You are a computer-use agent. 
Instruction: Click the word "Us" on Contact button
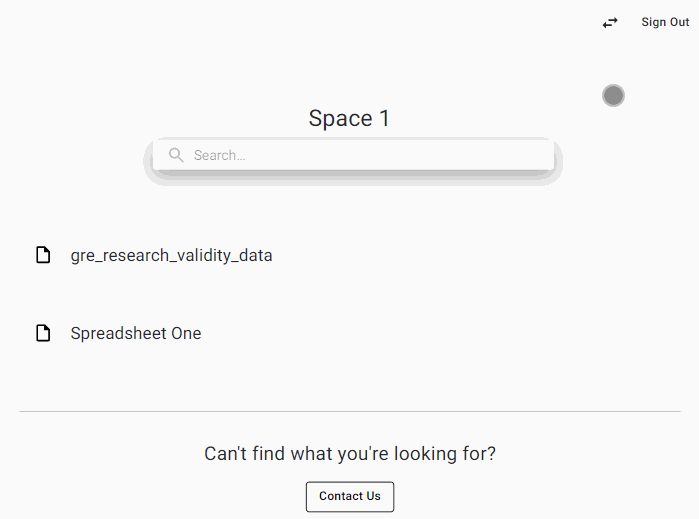point(371,496)
